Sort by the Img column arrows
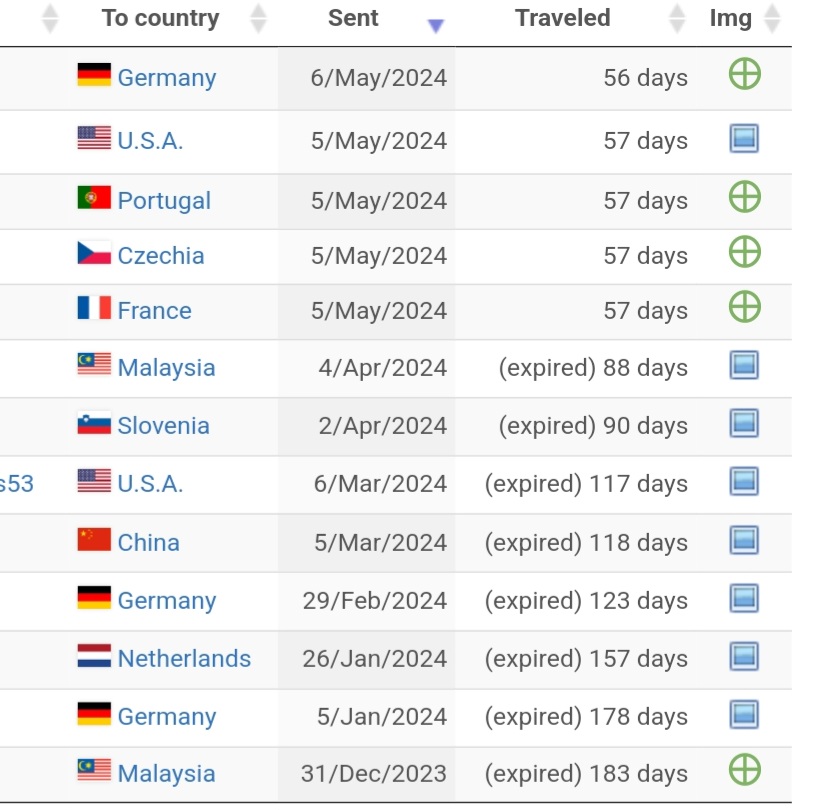 772,19
